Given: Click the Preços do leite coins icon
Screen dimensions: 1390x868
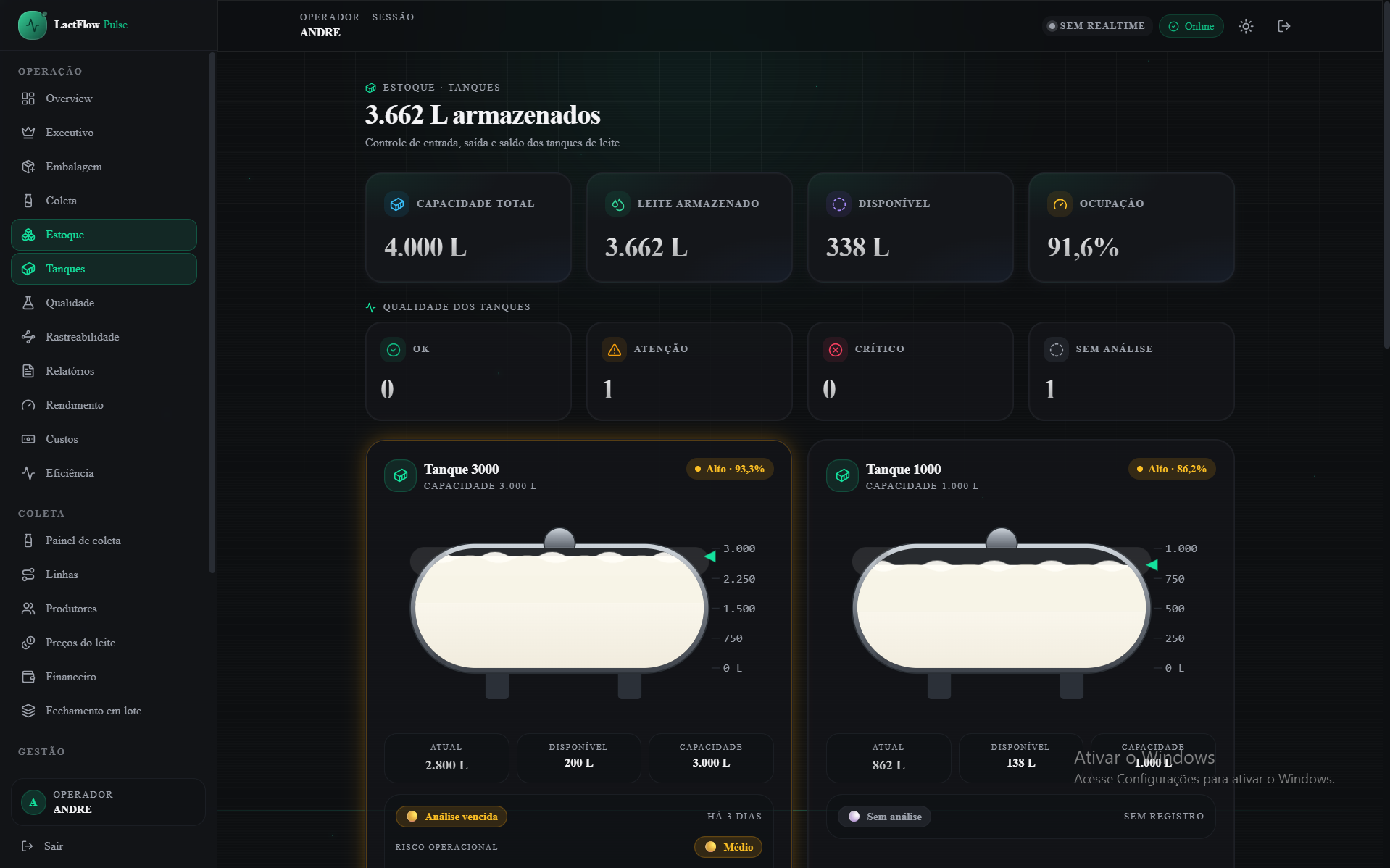Looking at the screenshot, I should tap(28, 643).
